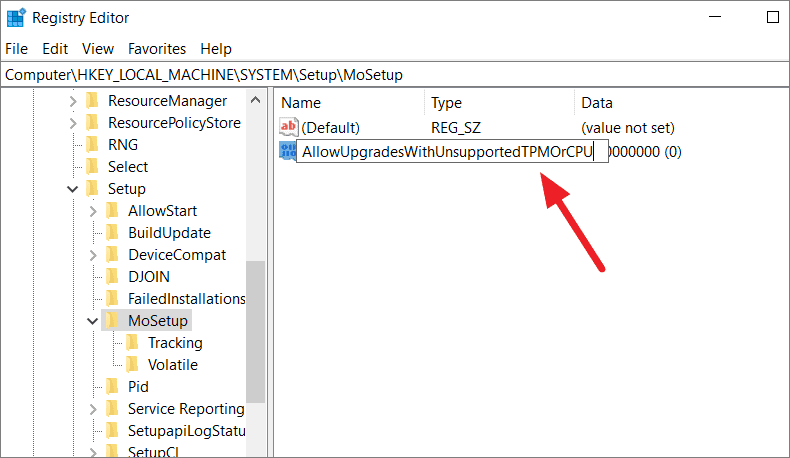
Task: Maximize the Registry Editor window
Action: click(x=773, y=17)
